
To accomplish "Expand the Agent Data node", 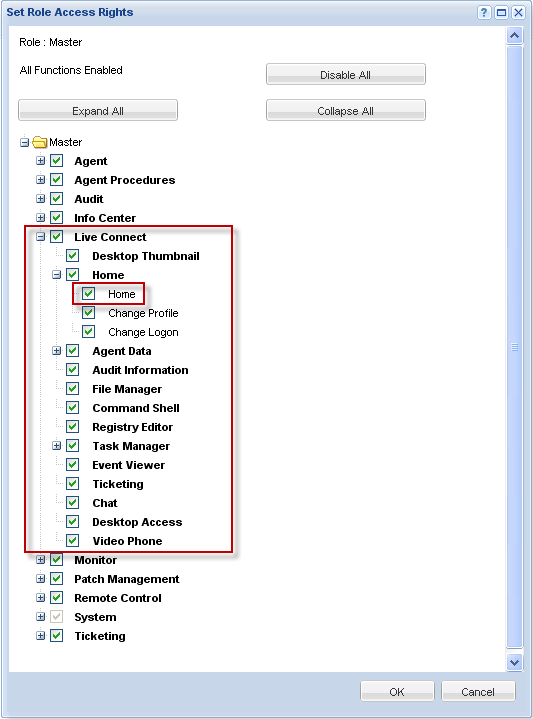I will (56, 351).
